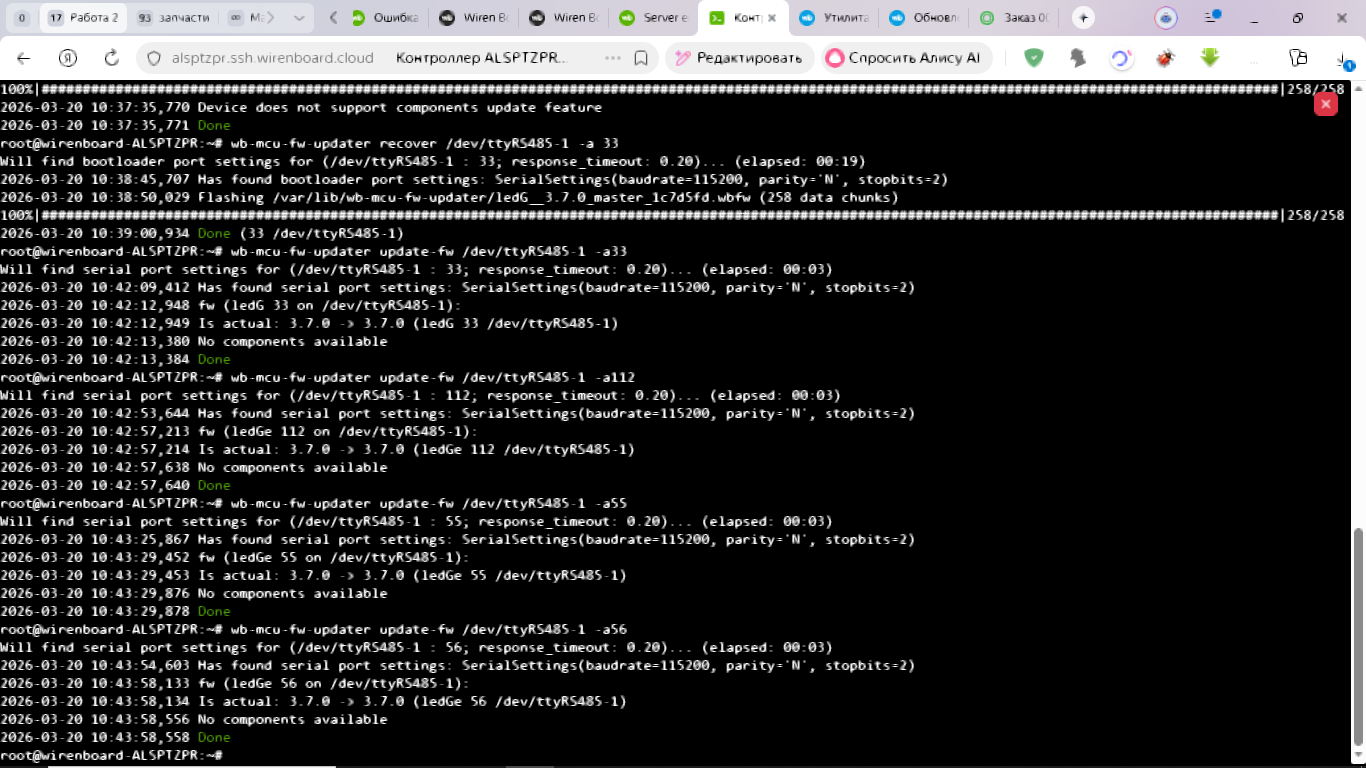Image resolution: width=1366 pixels, height=768 pixels.
Task: Click the "Редактировать" button
Action: pyautogui.click(x=738, y=58)
